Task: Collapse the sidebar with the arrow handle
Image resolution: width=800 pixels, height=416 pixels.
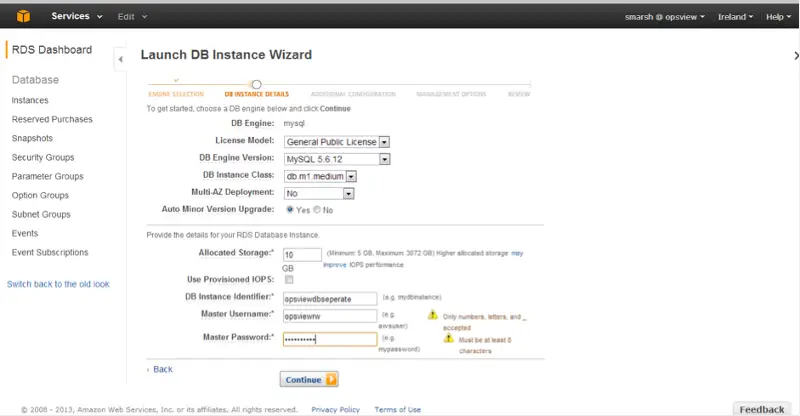Action: (x=120, y=59)
